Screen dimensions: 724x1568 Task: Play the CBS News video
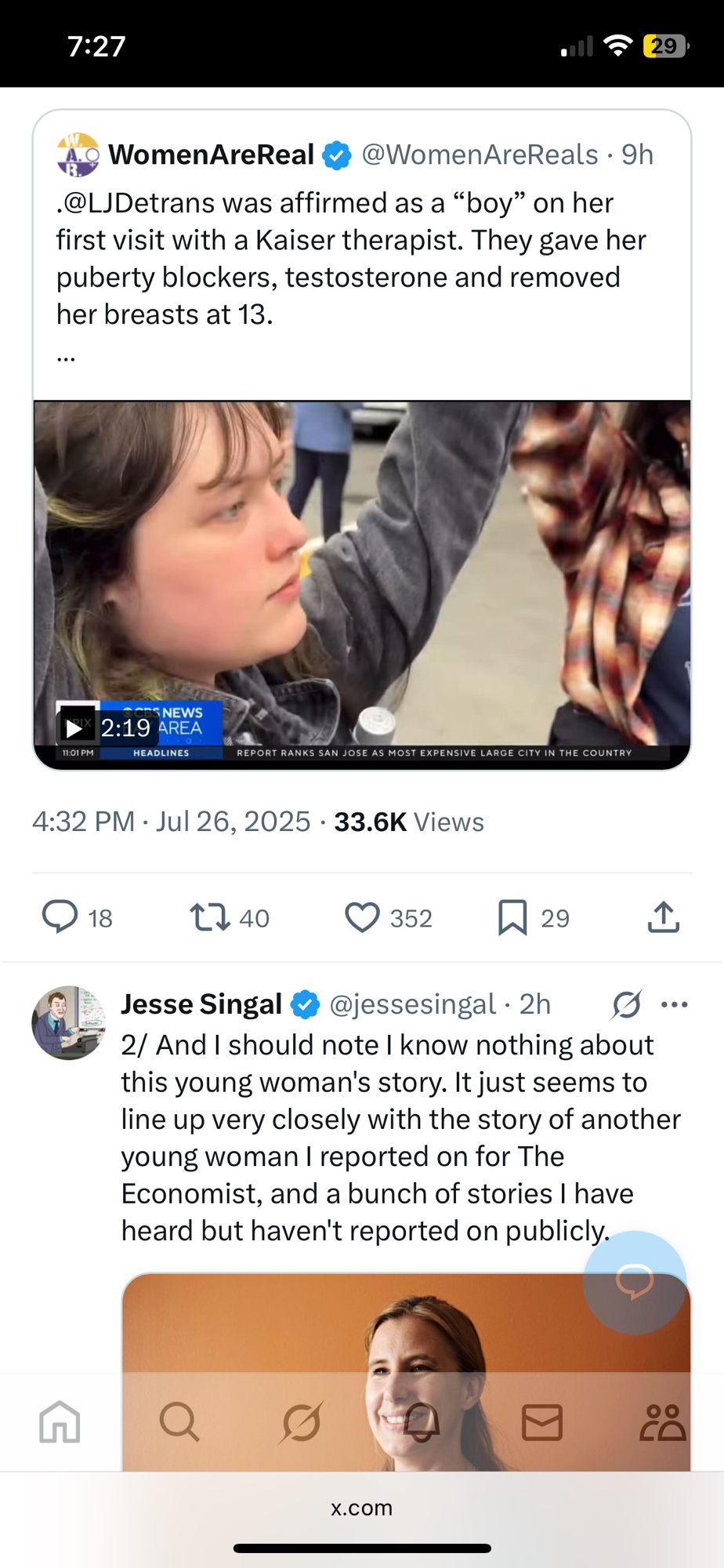click(75, 728)
